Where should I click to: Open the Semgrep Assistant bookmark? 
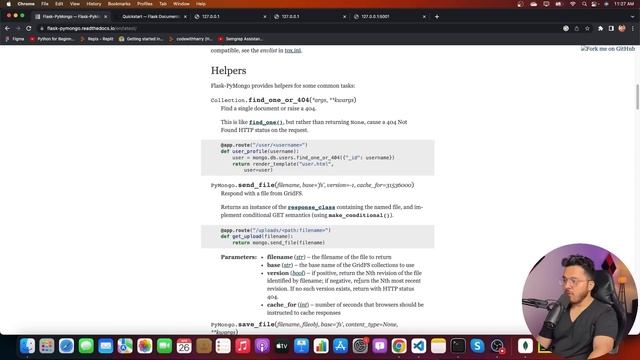pyautogui.click(x=240, y=39)
